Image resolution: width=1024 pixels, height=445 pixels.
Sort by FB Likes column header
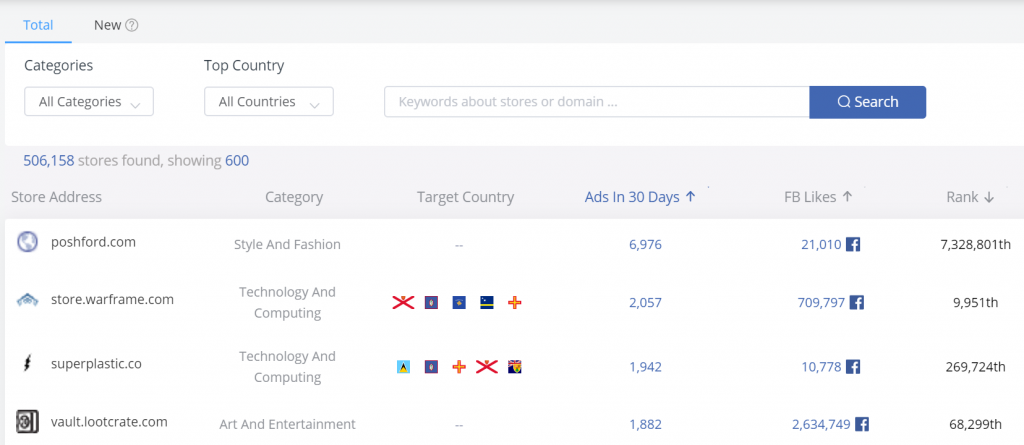pyautogui.click(x=818, y=197)
